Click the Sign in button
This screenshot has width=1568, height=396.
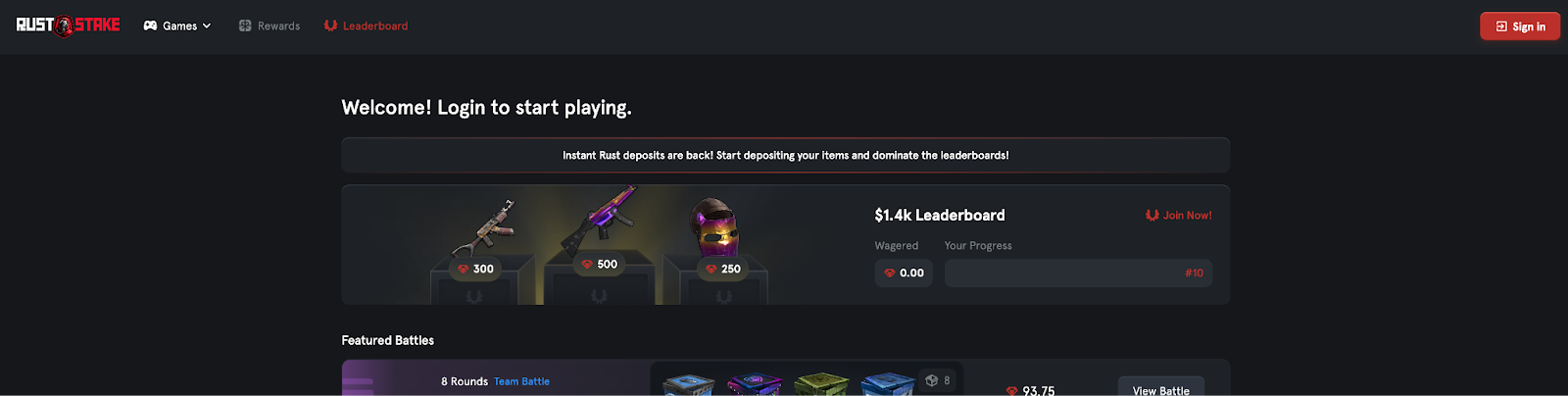click(x=1520, y=26)
